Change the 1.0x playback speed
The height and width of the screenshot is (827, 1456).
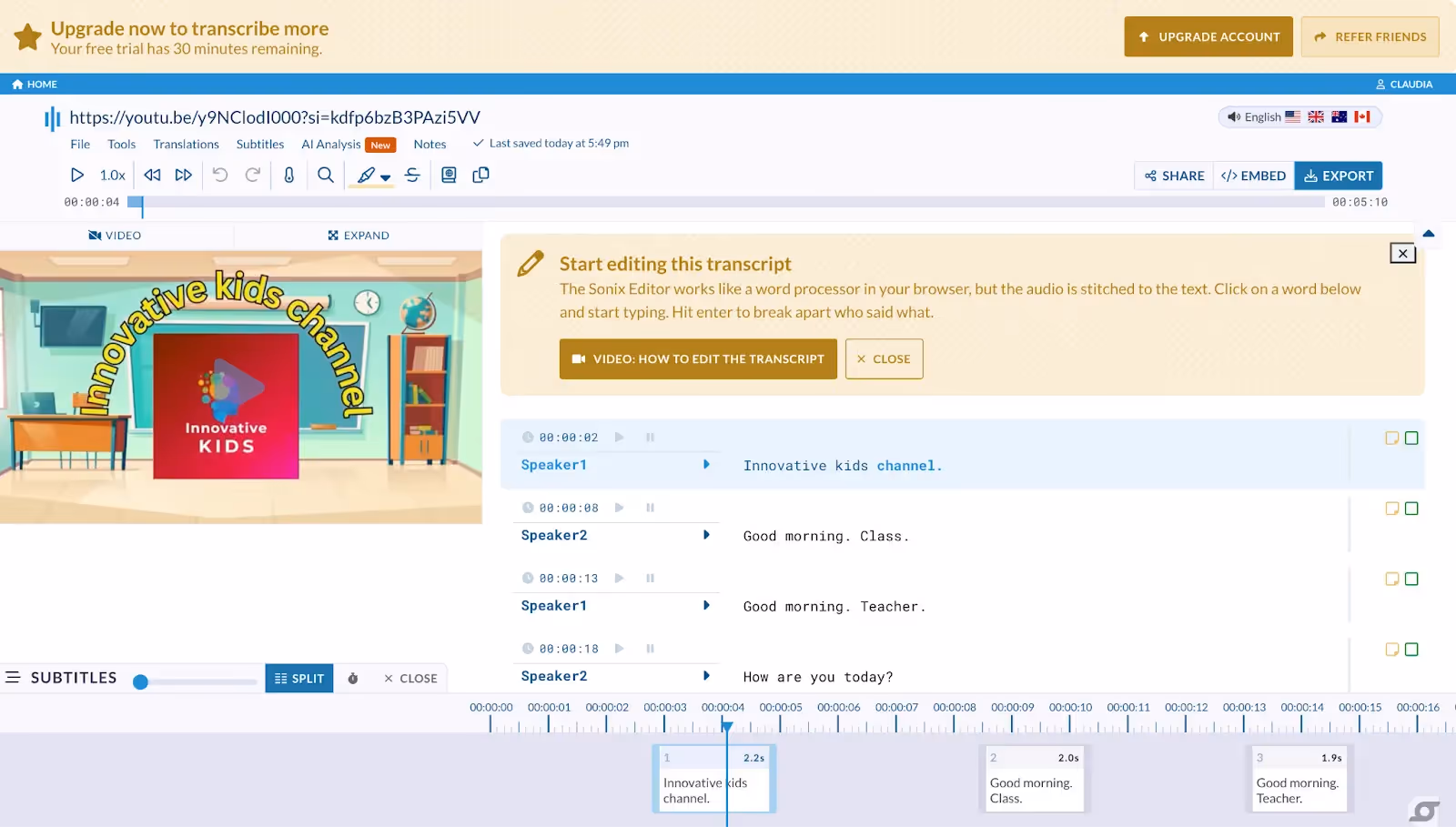point(113,175)
